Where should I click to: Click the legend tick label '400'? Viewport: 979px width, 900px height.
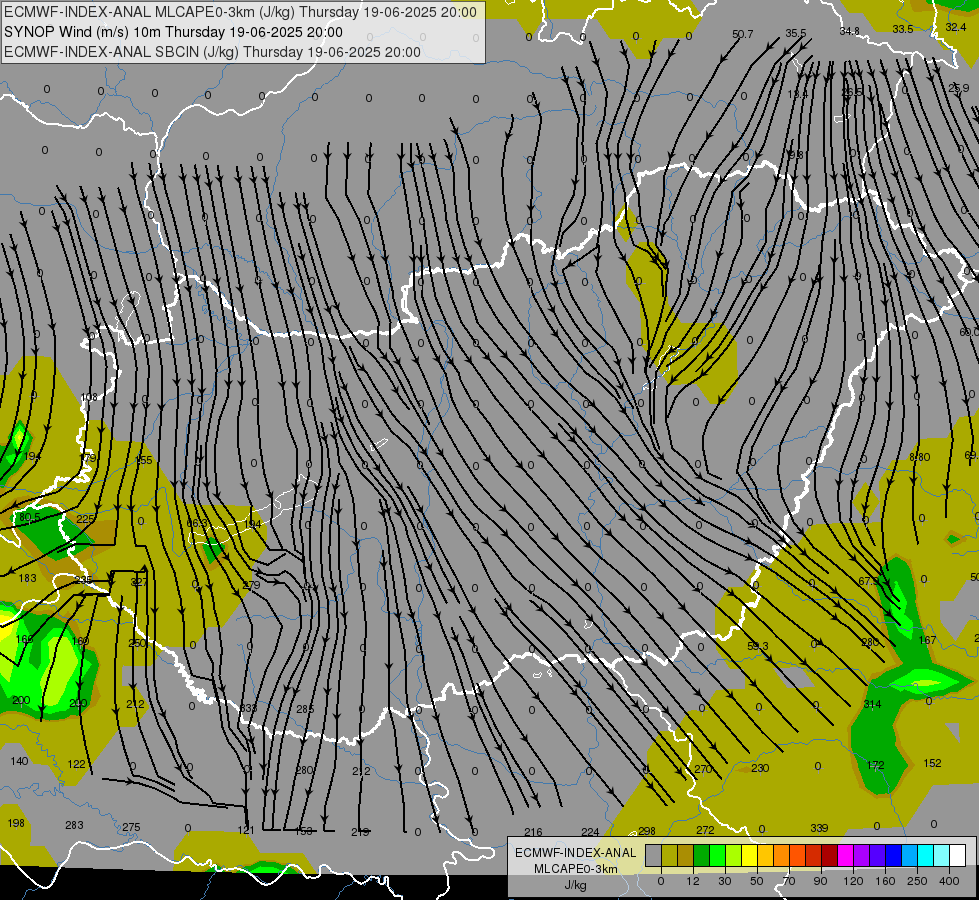(x=949, y=881)
